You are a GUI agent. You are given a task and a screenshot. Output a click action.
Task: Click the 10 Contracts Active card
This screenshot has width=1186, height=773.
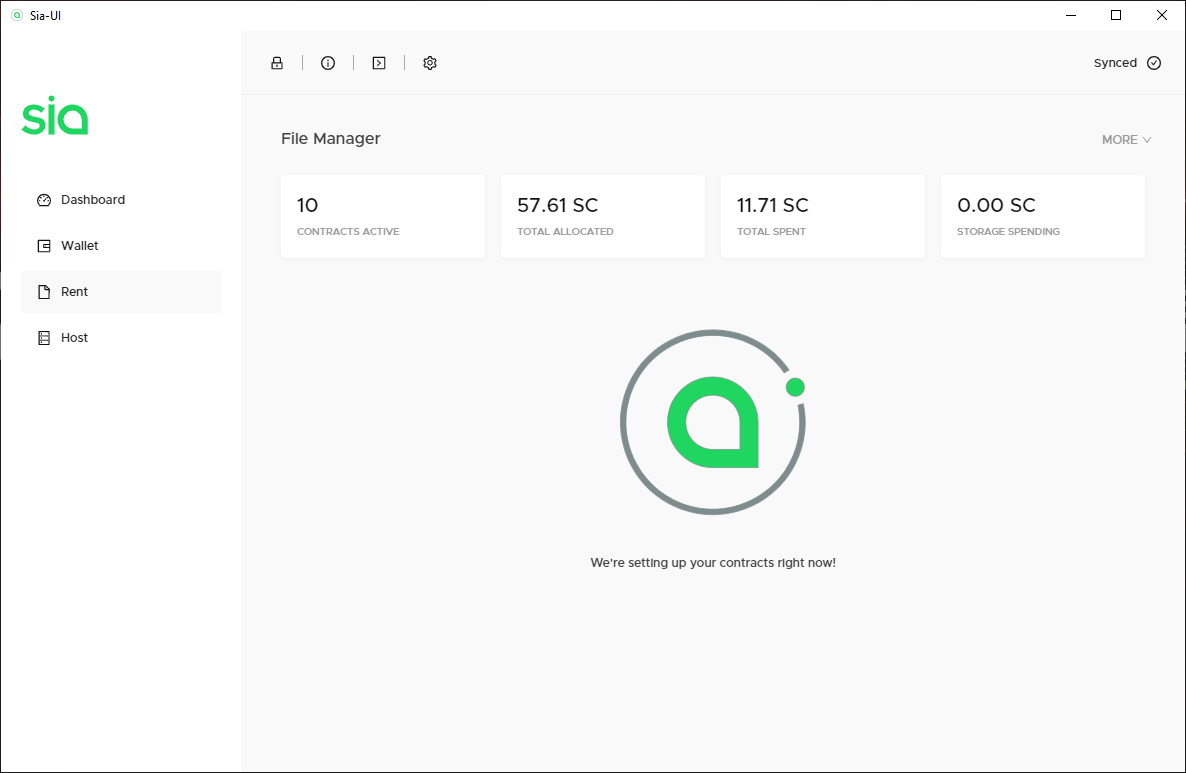pos(383,216)
